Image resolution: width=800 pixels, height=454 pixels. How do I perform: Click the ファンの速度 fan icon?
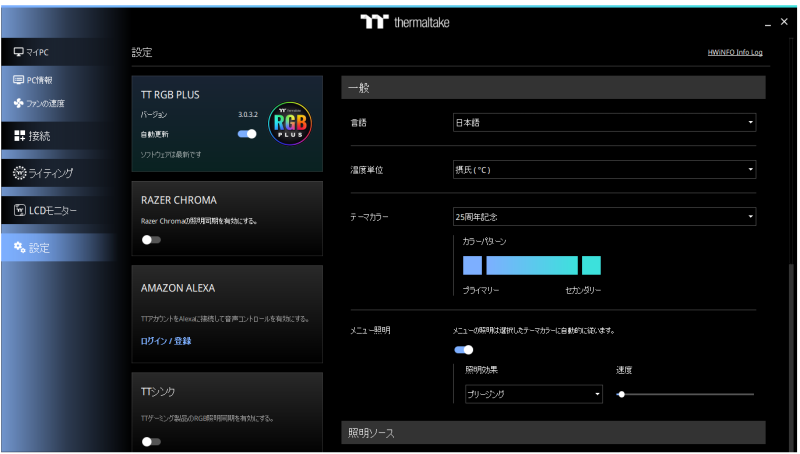(19, 104)
